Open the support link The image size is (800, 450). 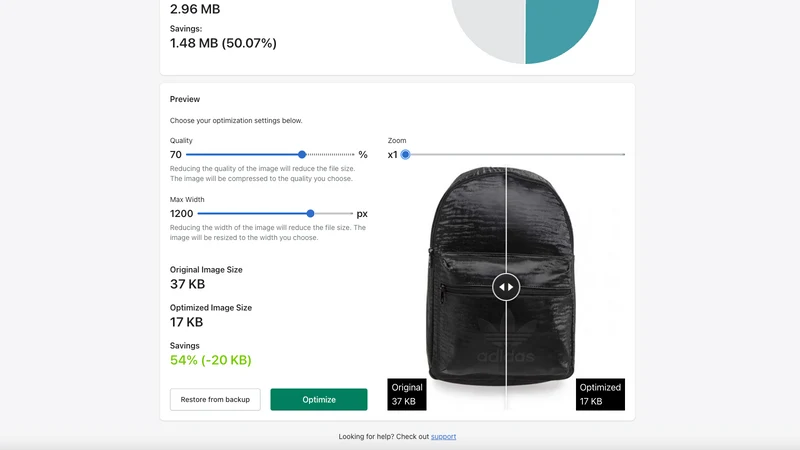point(443,437)
